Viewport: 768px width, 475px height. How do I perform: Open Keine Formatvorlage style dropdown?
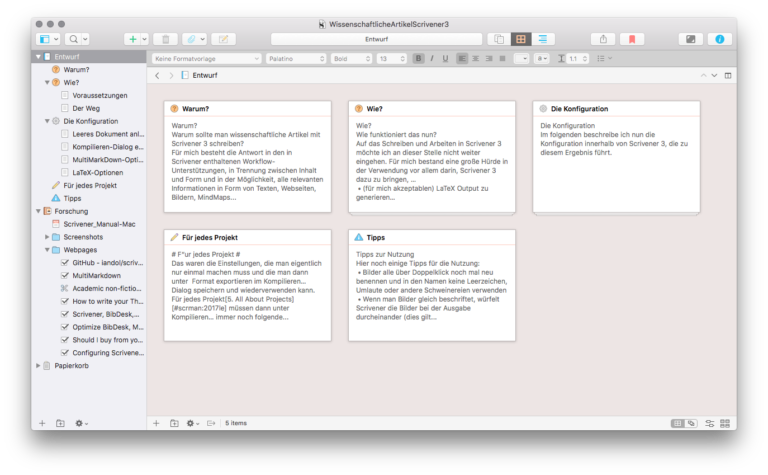206,59
